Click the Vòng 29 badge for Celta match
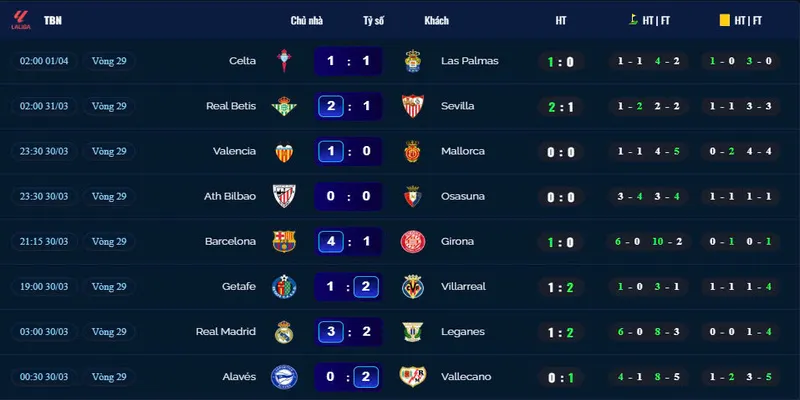This screenshot has width=800, height=400. click(x=109, y=61)
